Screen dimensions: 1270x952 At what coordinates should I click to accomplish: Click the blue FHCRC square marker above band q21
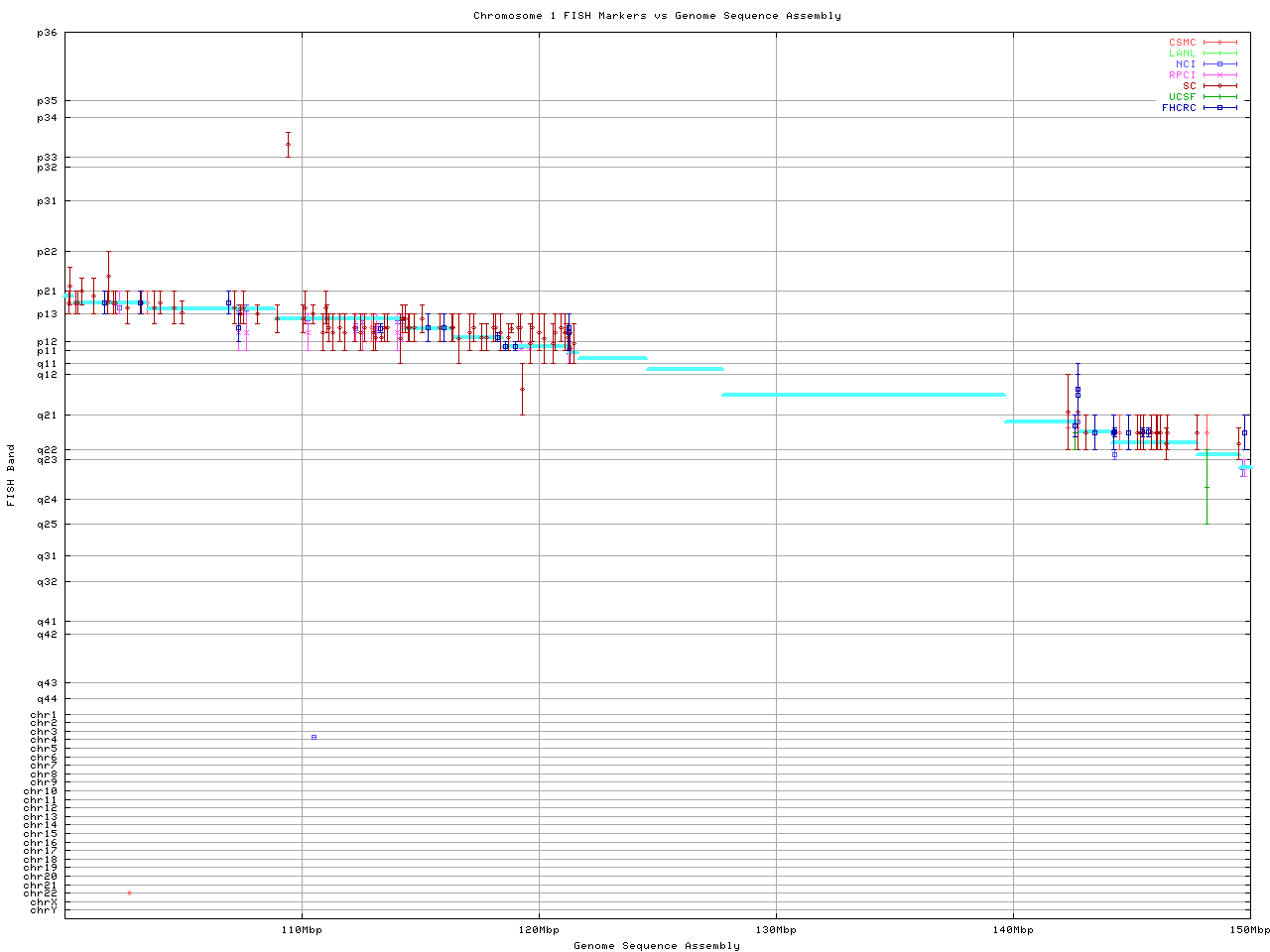pos(1078,391)
